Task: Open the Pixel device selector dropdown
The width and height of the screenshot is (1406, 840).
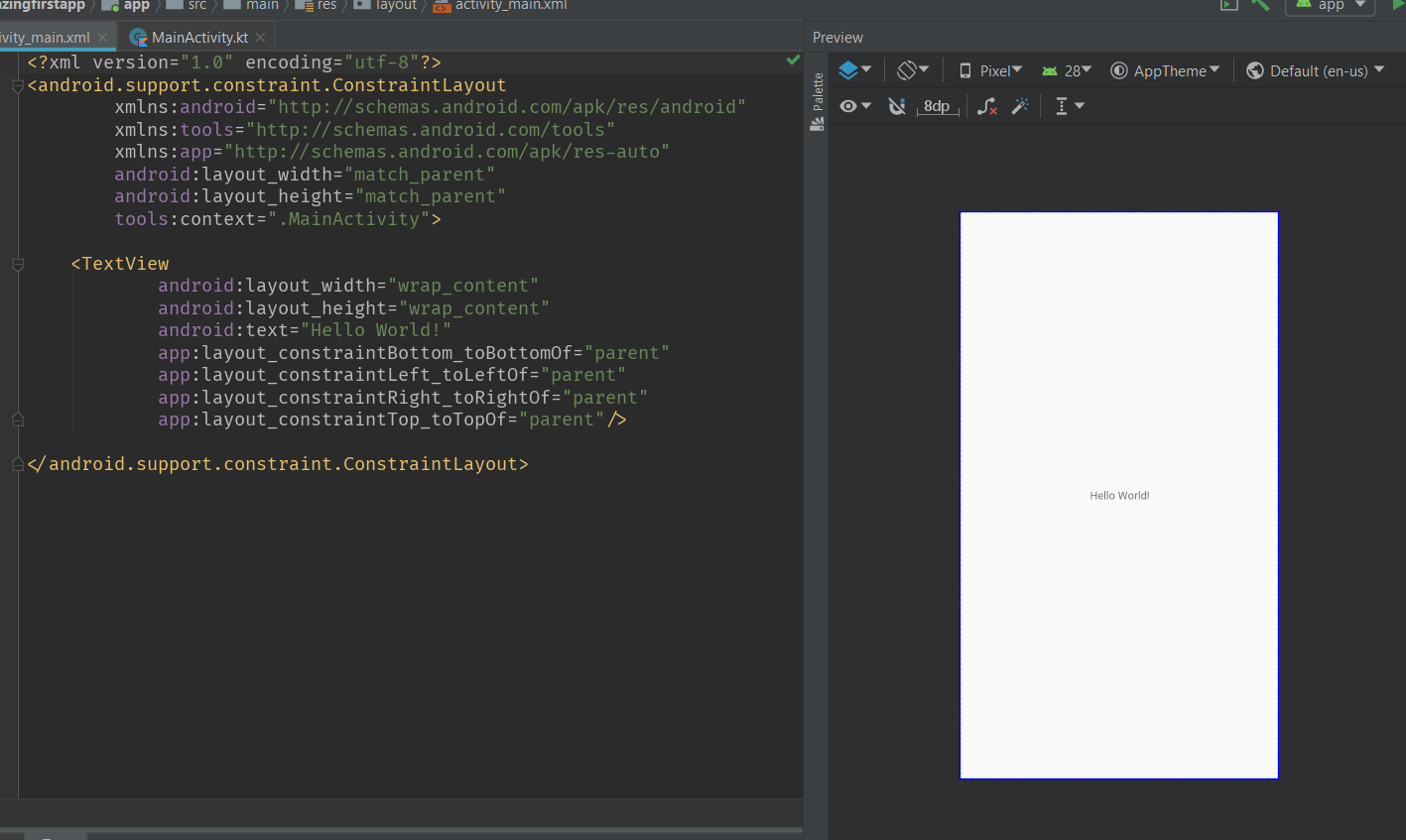Action: coord(995,69)
